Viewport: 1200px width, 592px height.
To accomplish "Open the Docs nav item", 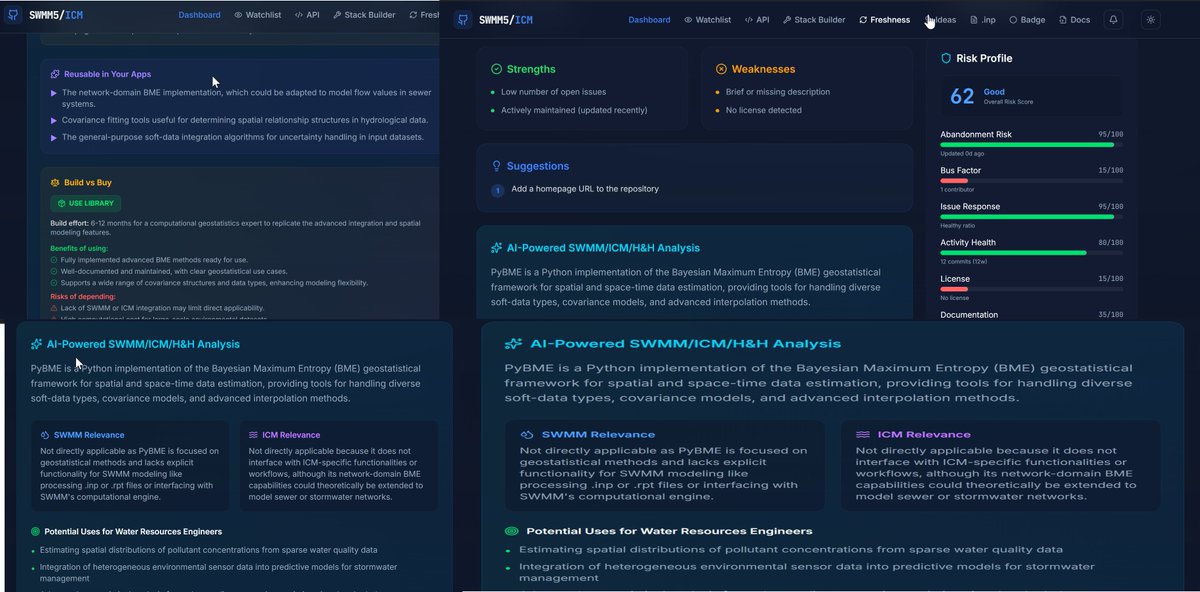I will pyautogui.click(x=1074, y=19).
